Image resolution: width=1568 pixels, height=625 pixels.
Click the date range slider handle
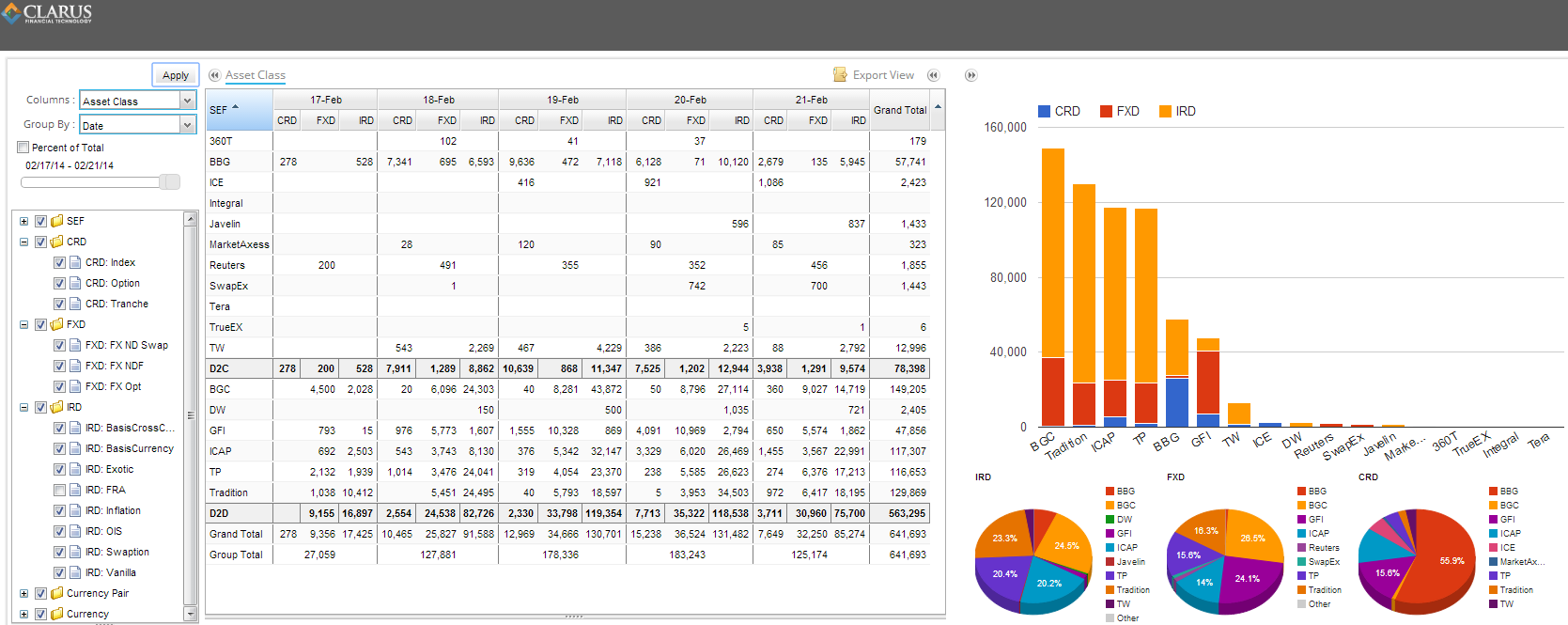coord(170,181)
